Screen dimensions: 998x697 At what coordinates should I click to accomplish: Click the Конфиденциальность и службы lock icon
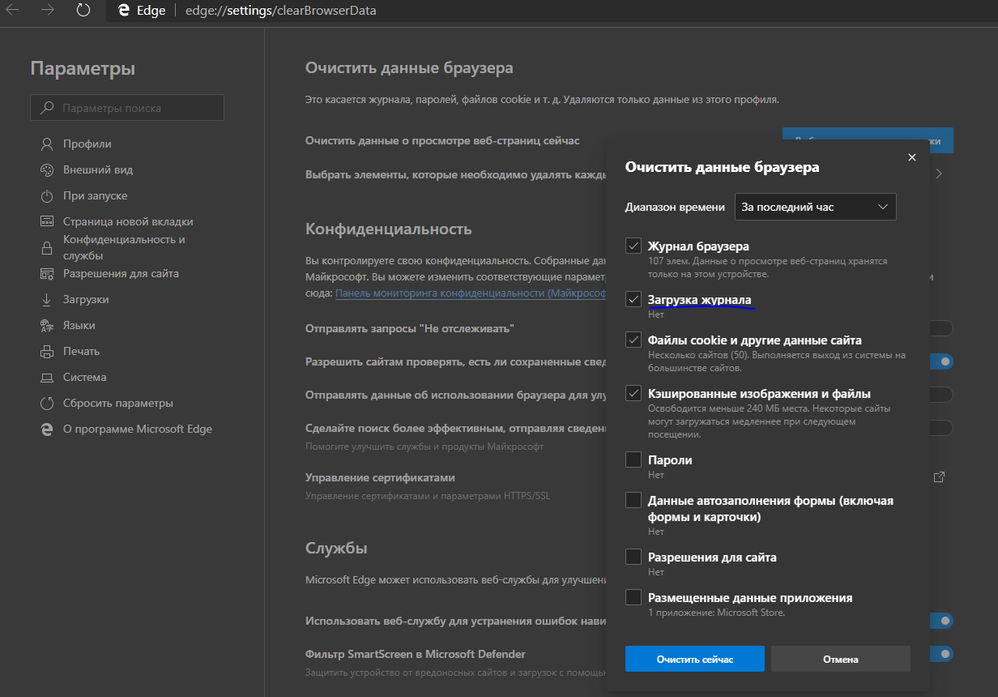pos(47,248)
